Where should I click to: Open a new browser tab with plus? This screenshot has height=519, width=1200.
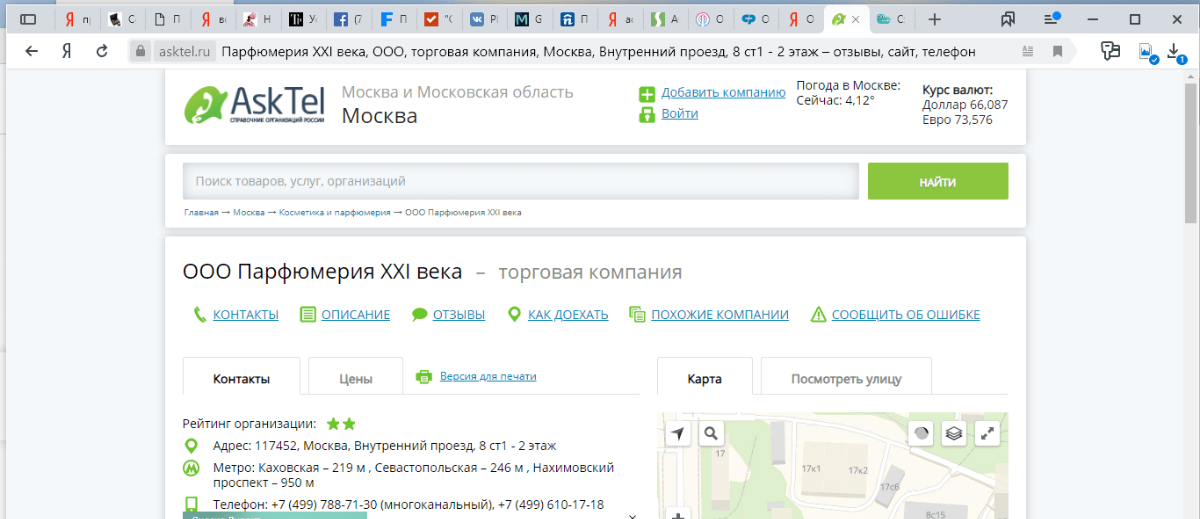tap(934, 19)
